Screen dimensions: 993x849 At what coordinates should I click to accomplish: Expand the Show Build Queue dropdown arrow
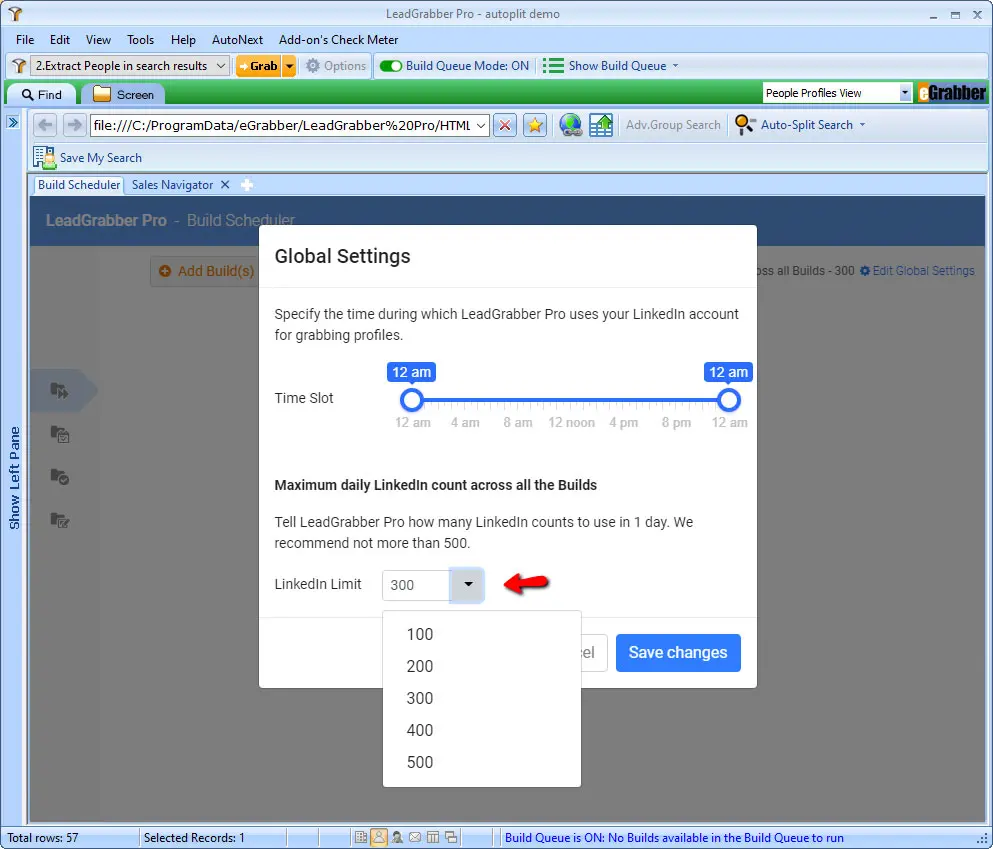point(675,66)
